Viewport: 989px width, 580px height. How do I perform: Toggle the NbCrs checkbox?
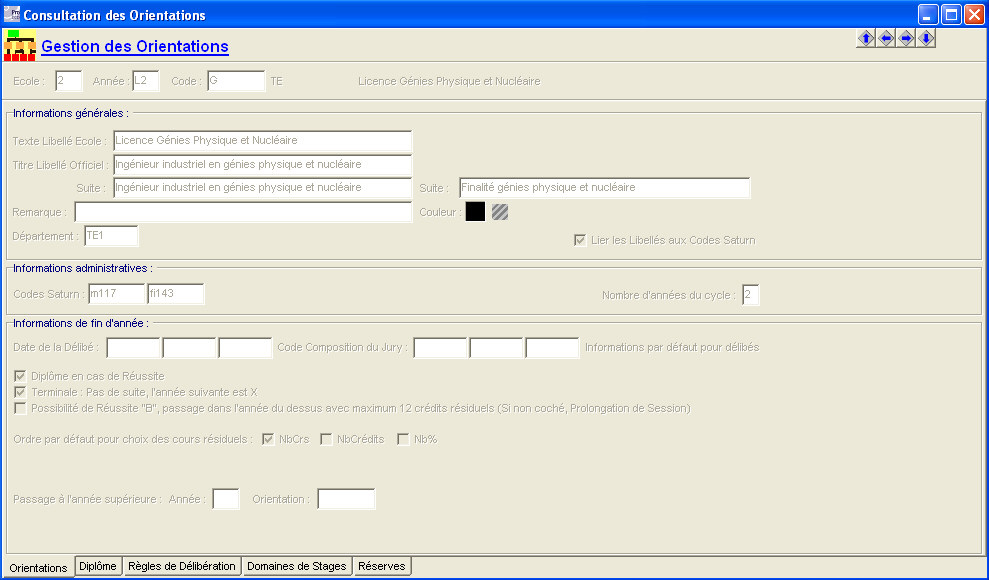click(268, 439)
